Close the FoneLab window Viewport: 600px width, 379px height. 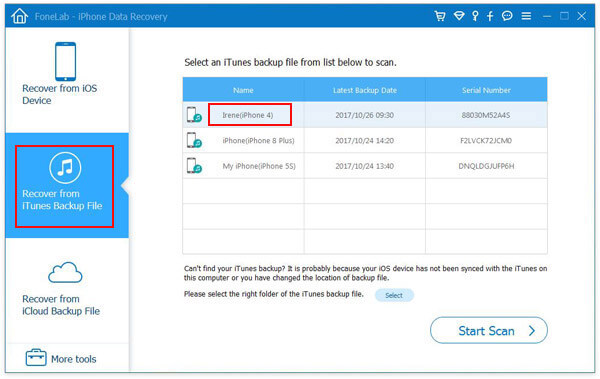582,16
